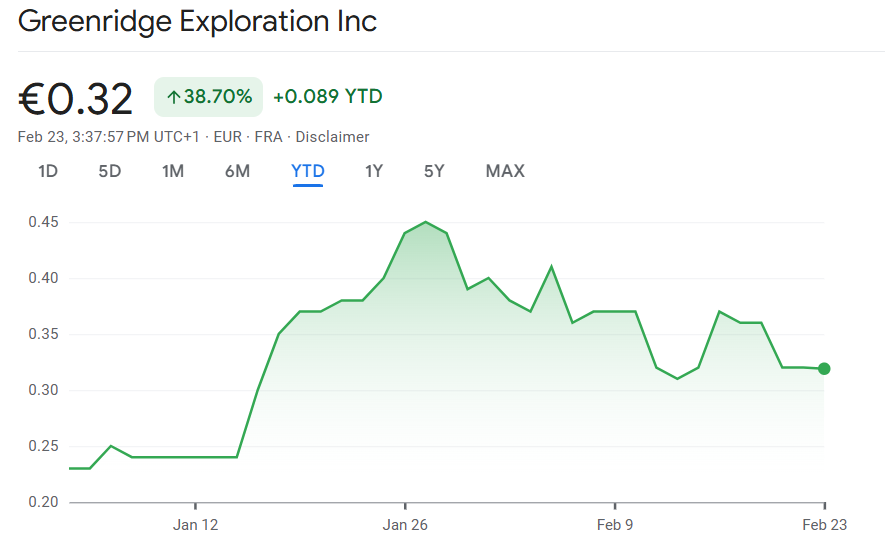Click the +0.089 YTD change text
Viewport: 885px width, 542px height.
(x=327, y=97)
